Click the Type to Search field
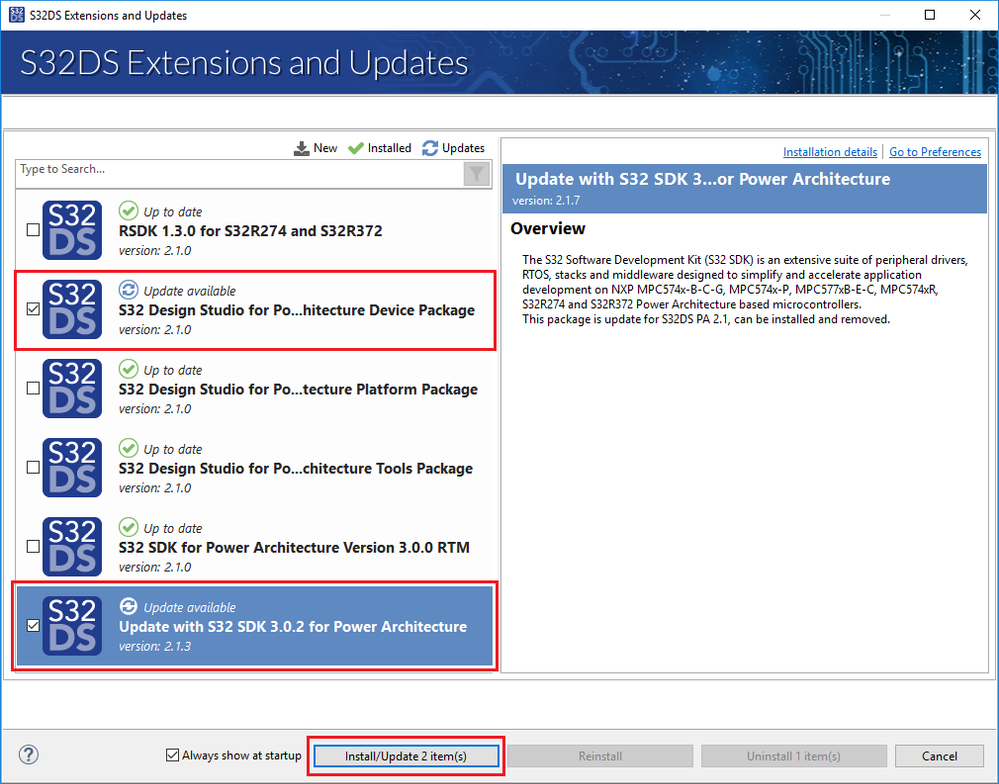Viewport: 999px width, 784px height. pyautogui.click(x=239, y=174)
